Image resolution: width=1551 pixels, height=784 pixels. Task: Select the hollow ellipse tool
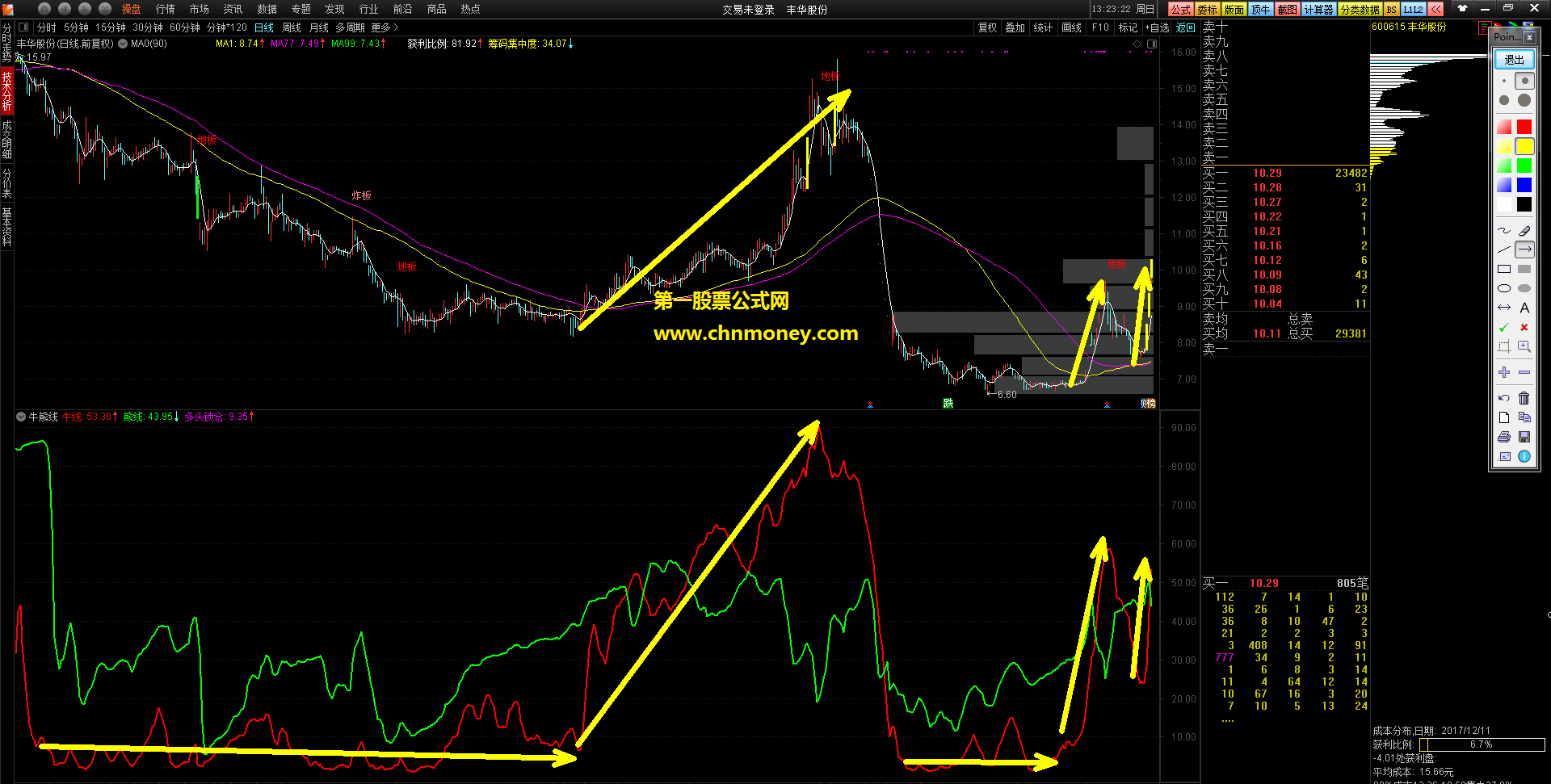pyautogui.click(x=1503, y=289)
